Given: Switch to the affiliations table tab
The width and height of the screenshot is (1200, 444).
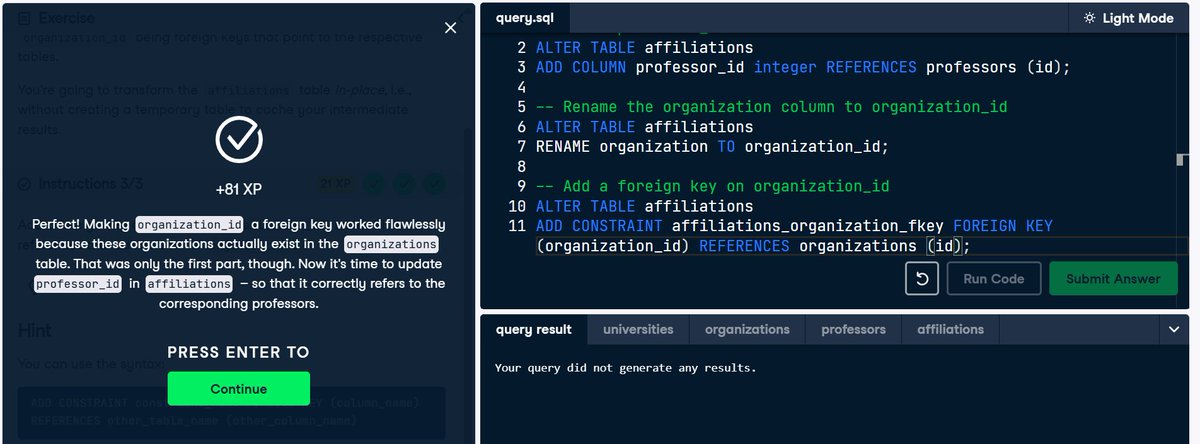Looking at the screenshot, I should point(950,329).
